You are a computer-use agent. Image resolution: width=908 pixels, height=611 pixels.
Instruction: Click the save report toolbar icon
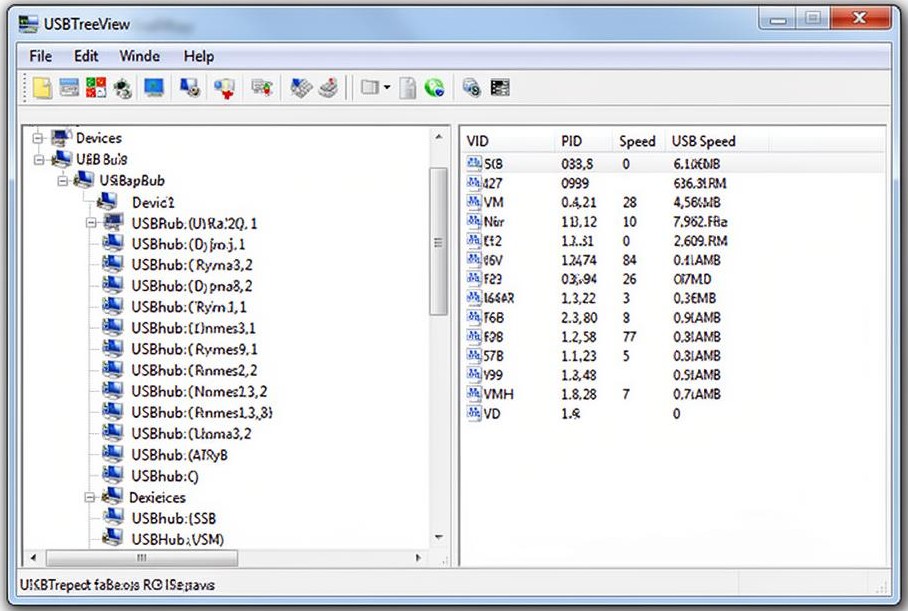click(x=68, y=87)
